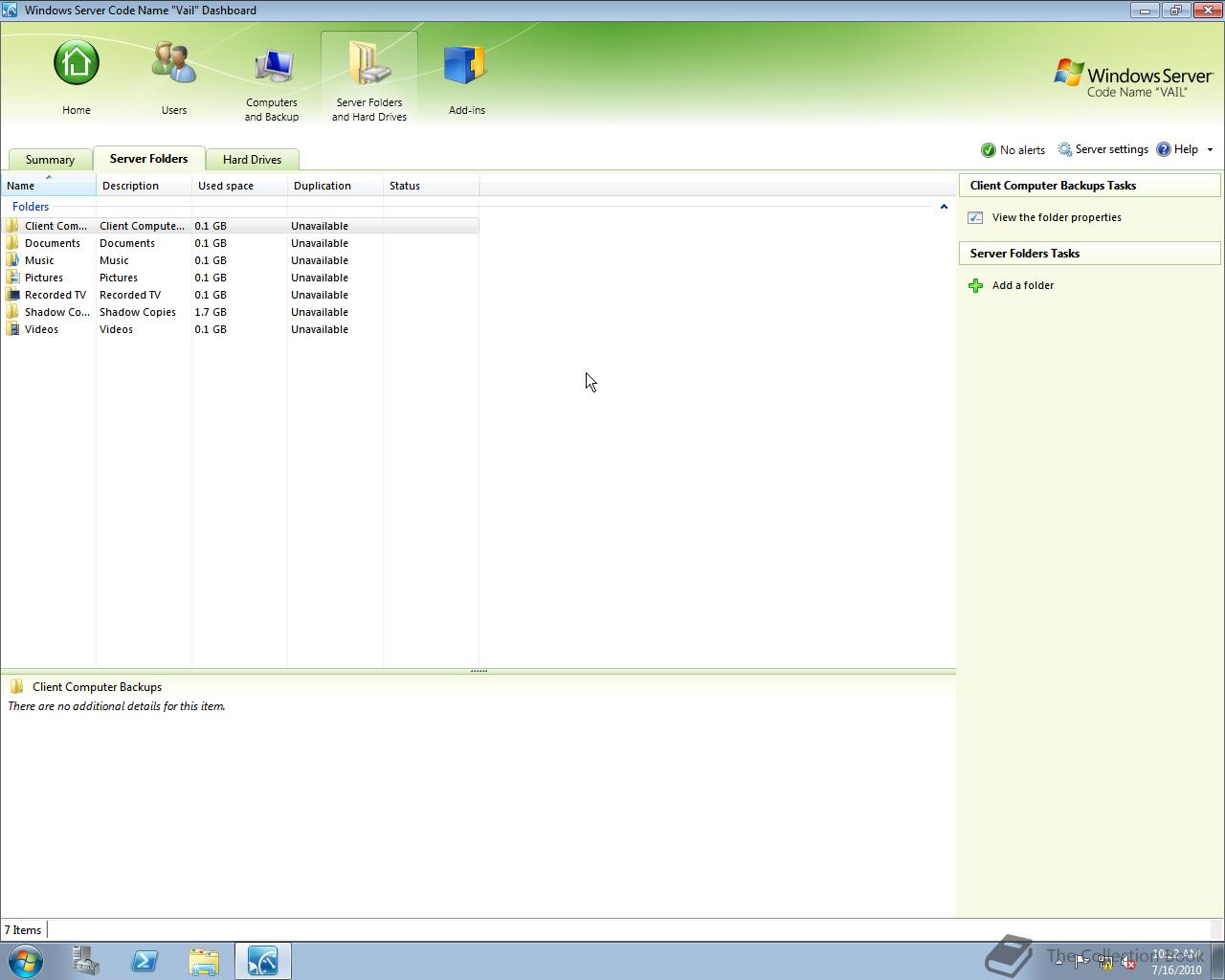
Task: Sort by the Status column header
Action: pyautogui.click(x=431, y=186)
